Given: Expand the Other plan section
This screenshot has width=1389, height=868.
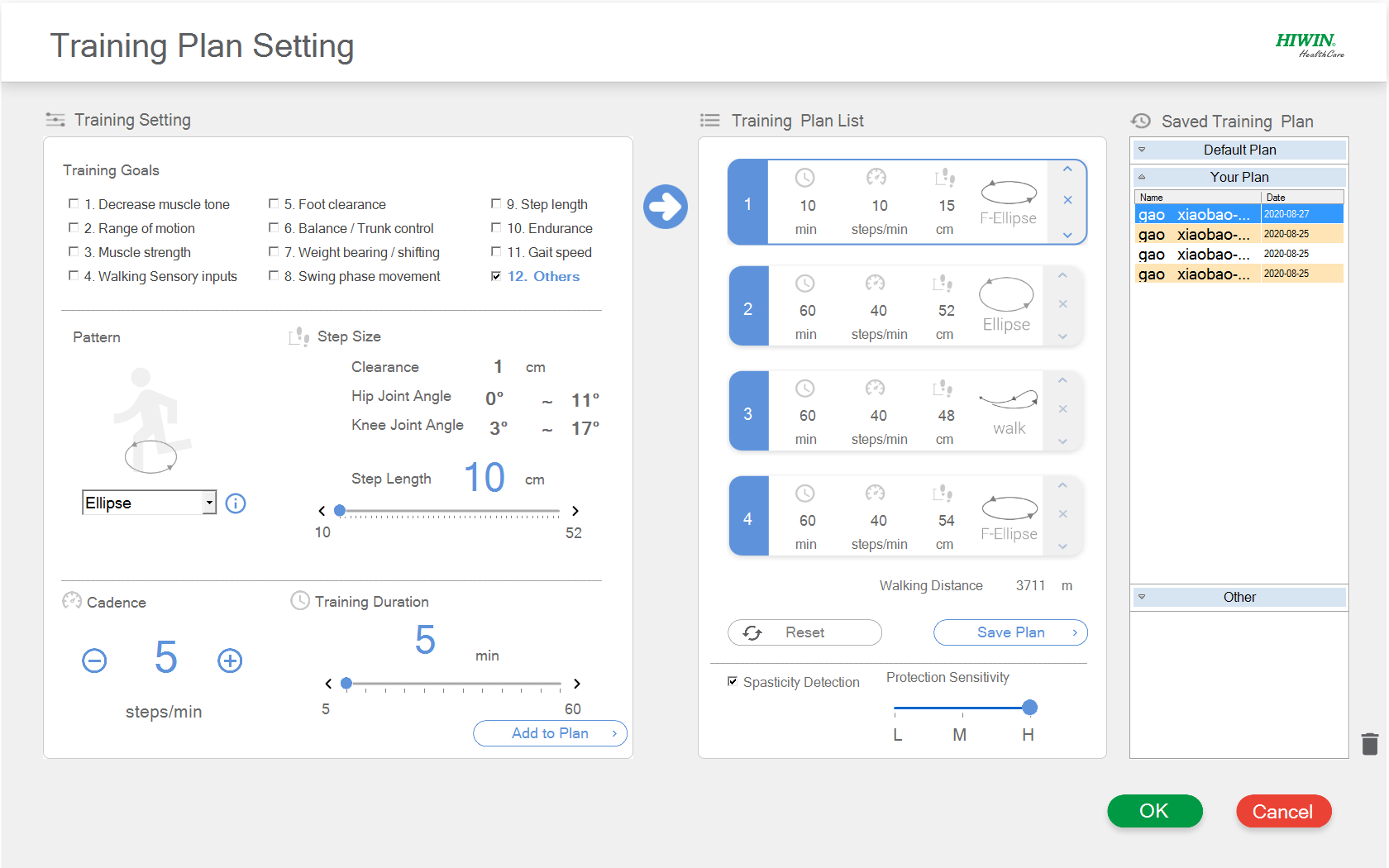Looking at the screenshot, I should coord(1239,597).
